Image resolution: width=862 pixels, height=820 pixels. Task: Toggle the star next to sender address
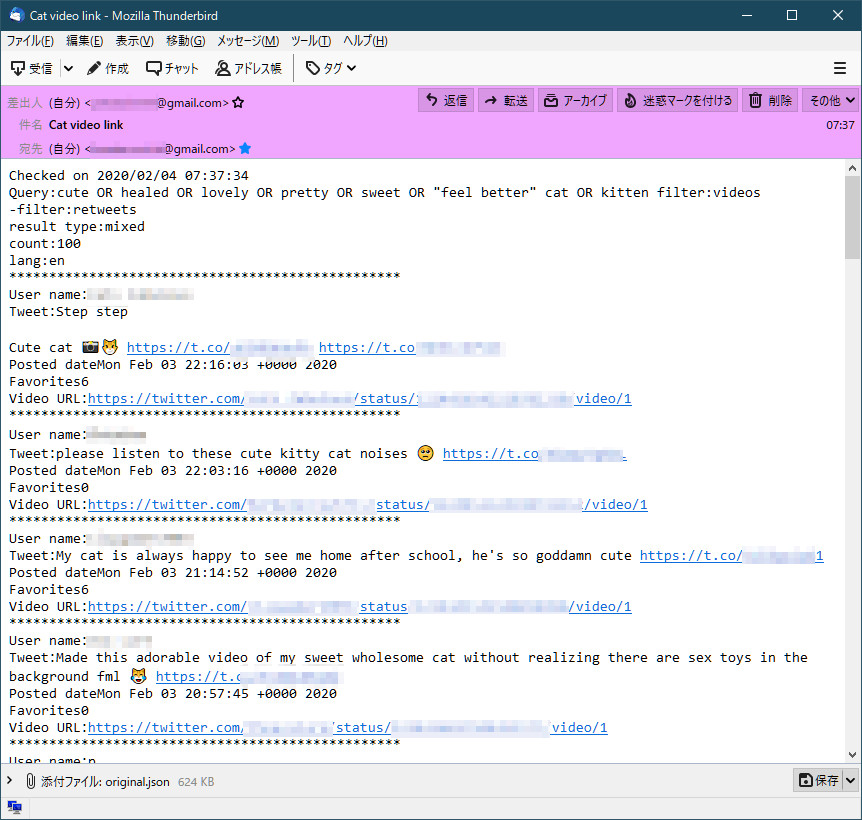point(238,103)
